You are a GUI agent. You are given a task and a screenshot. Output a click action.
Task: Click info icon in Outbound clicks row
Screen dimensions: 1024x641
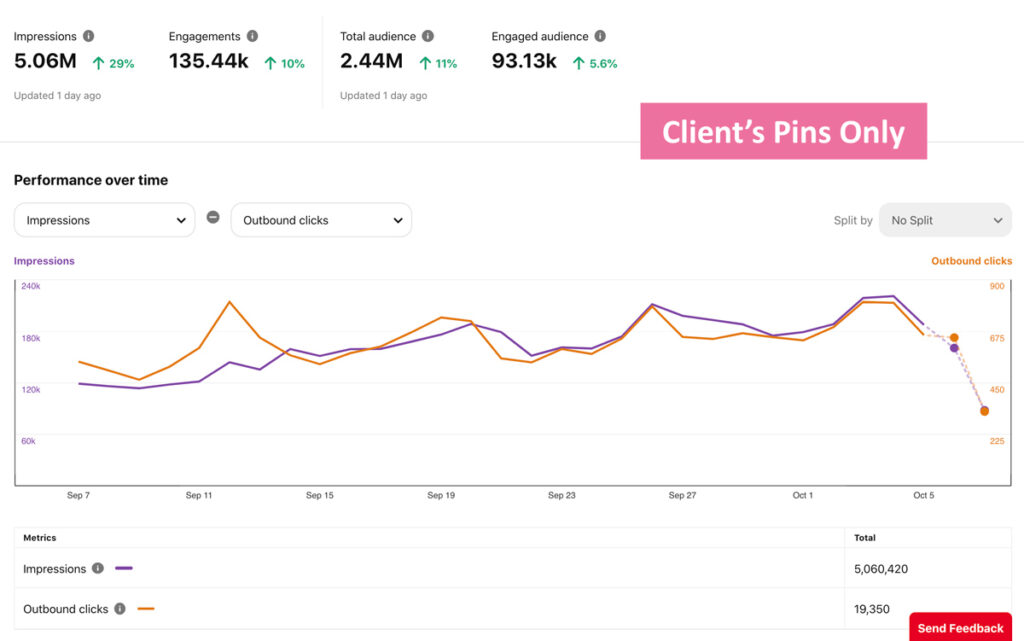[120, 608]
